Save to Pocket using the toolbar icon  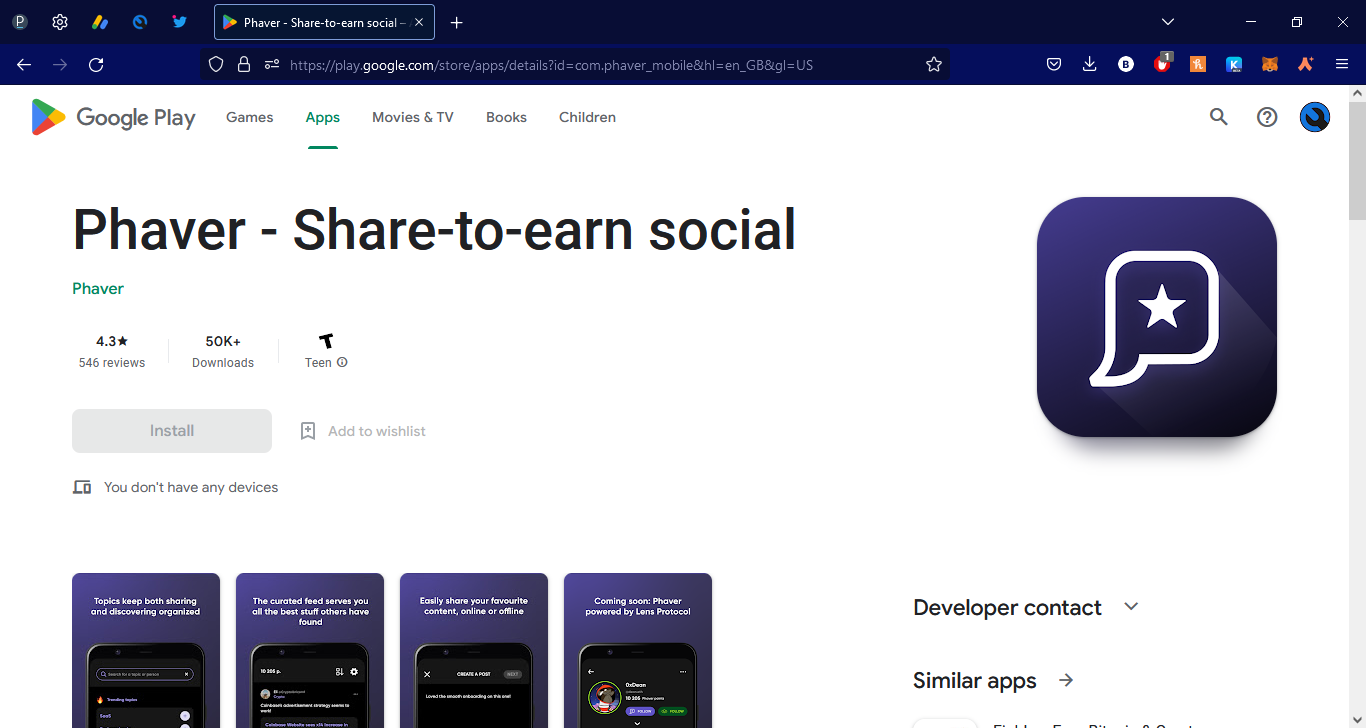click(x=1054, y=64)
